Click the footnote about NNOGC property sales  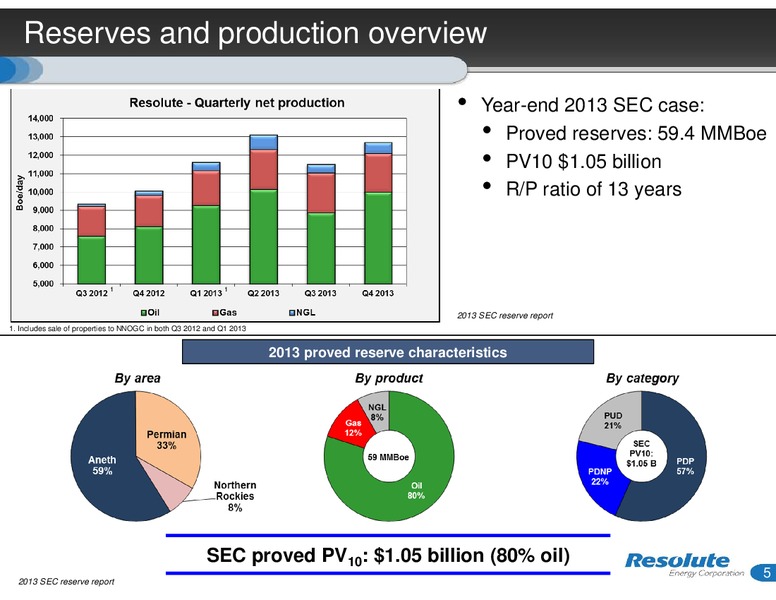[x=128, y=328]
